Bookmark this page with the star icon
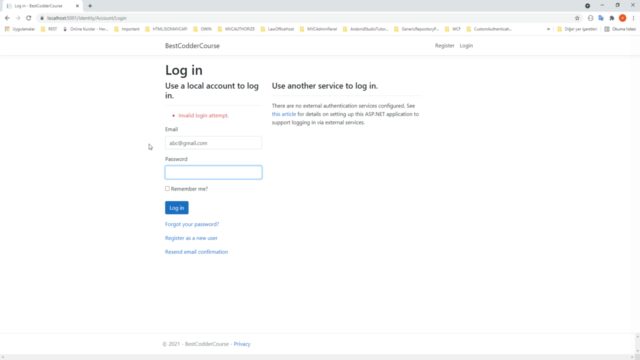640x360 pixels. (577, 18)
